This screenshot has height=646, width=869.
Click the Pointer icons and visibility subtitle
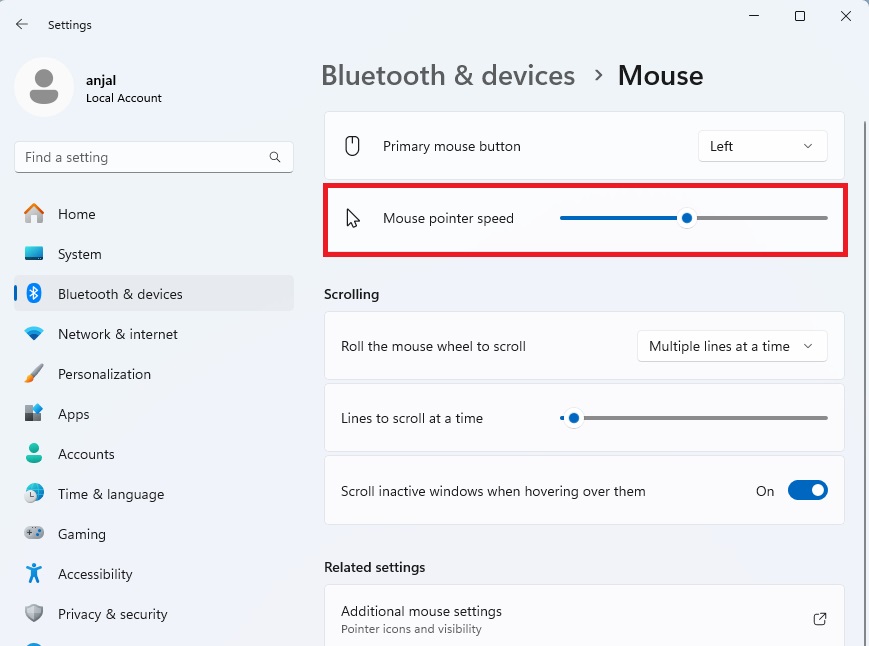411,629
